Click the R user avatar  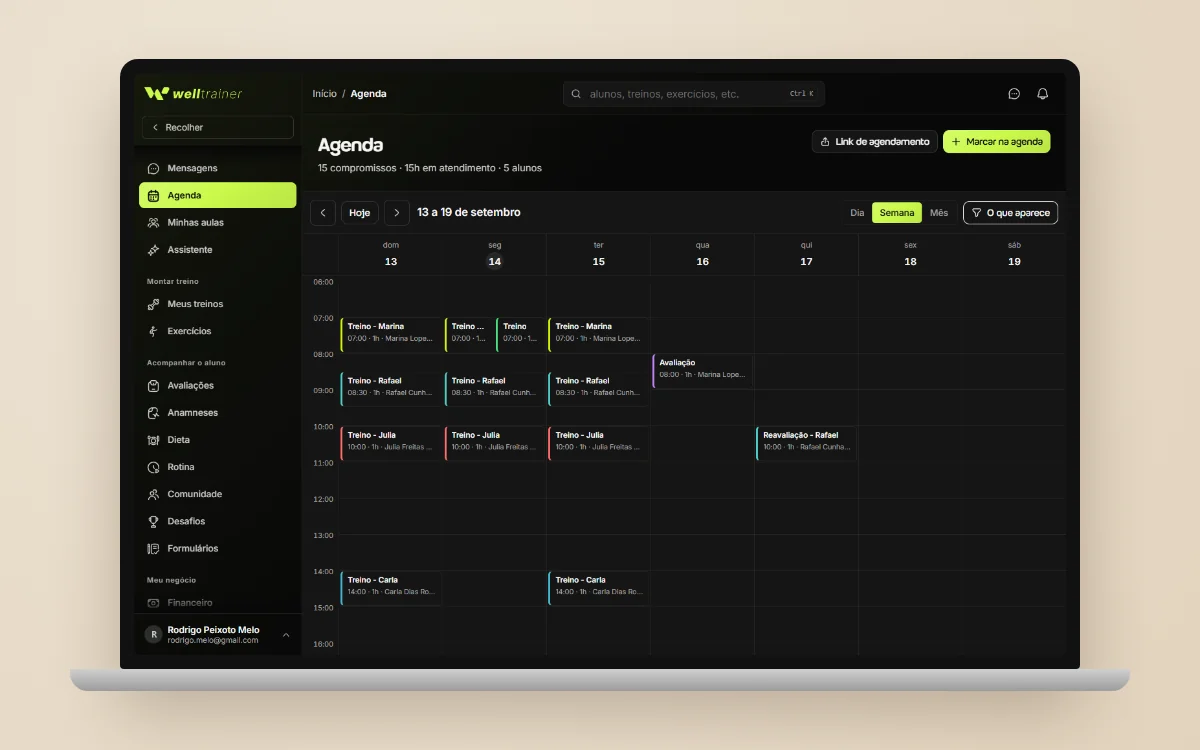pyautogui.click(x=153, y=634)
